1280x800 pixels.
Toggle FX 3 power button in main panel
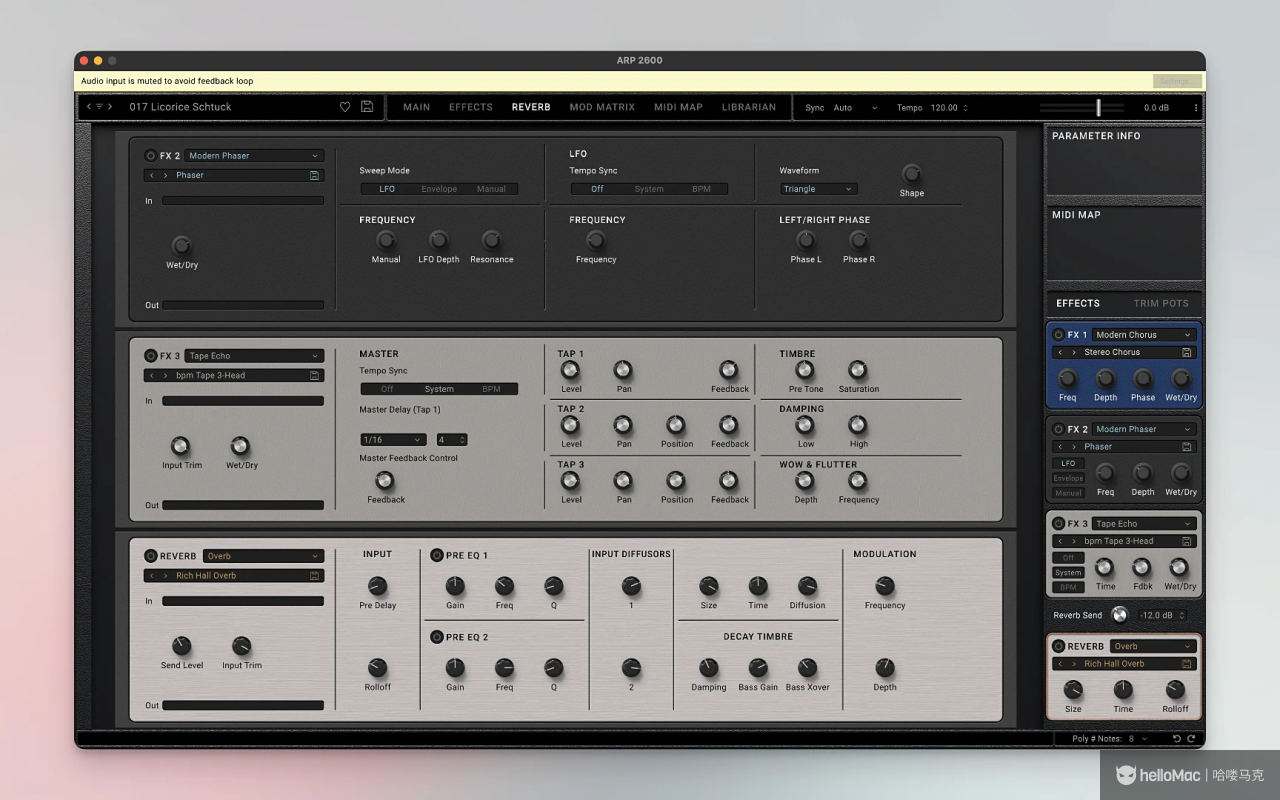pyautogui.click(x=151, y=356)
